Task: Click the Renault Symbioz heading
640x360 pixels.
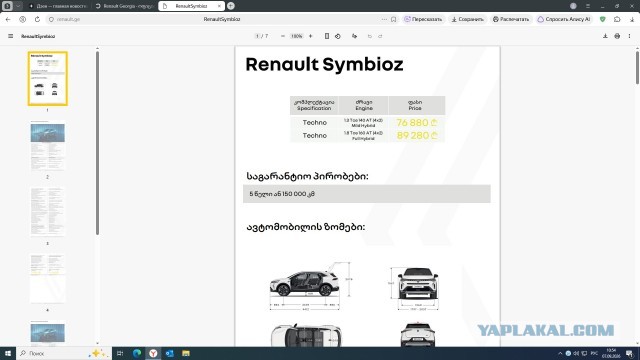Action: 324,64
